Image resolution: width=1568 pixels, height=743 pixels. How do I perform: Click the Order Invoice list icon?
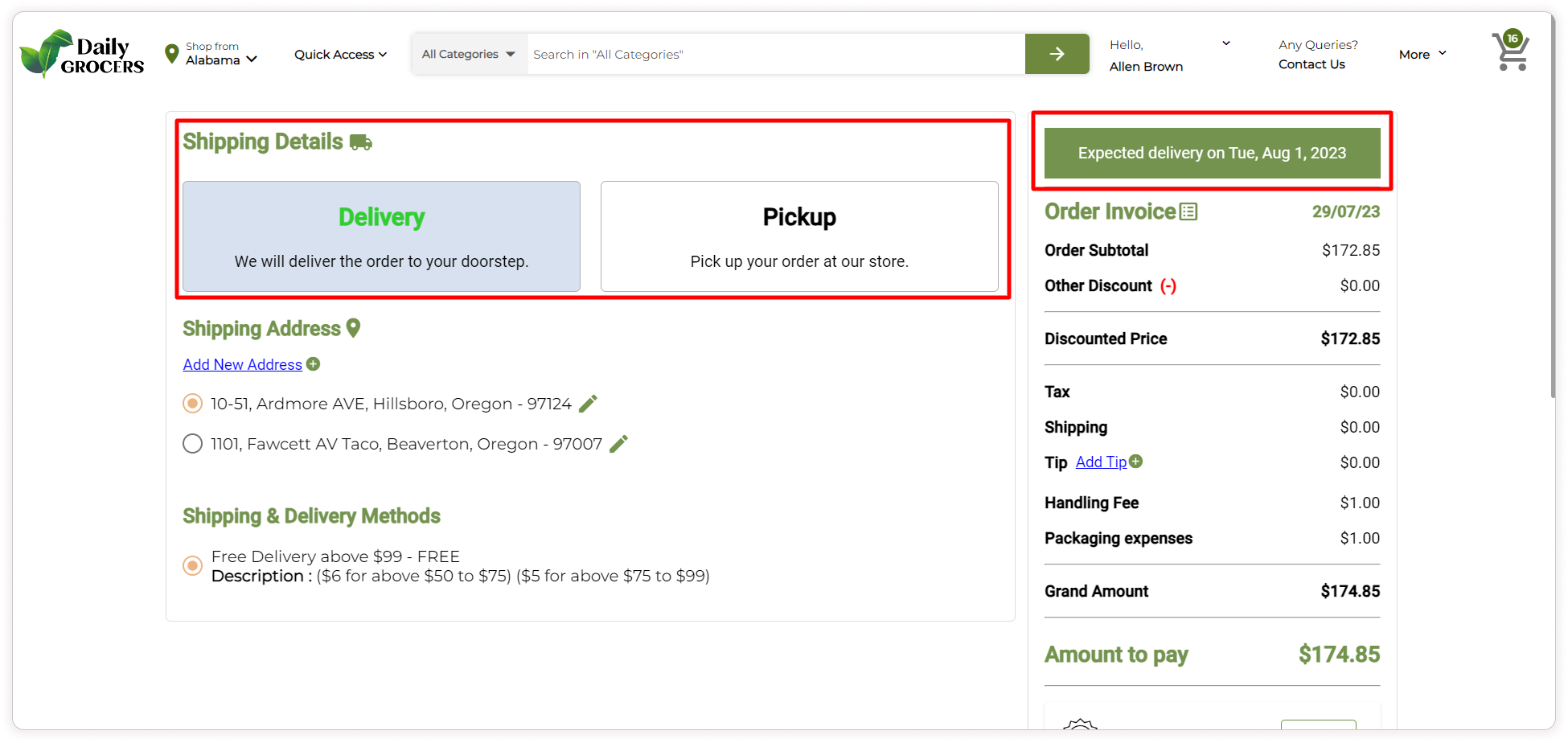1188,211
